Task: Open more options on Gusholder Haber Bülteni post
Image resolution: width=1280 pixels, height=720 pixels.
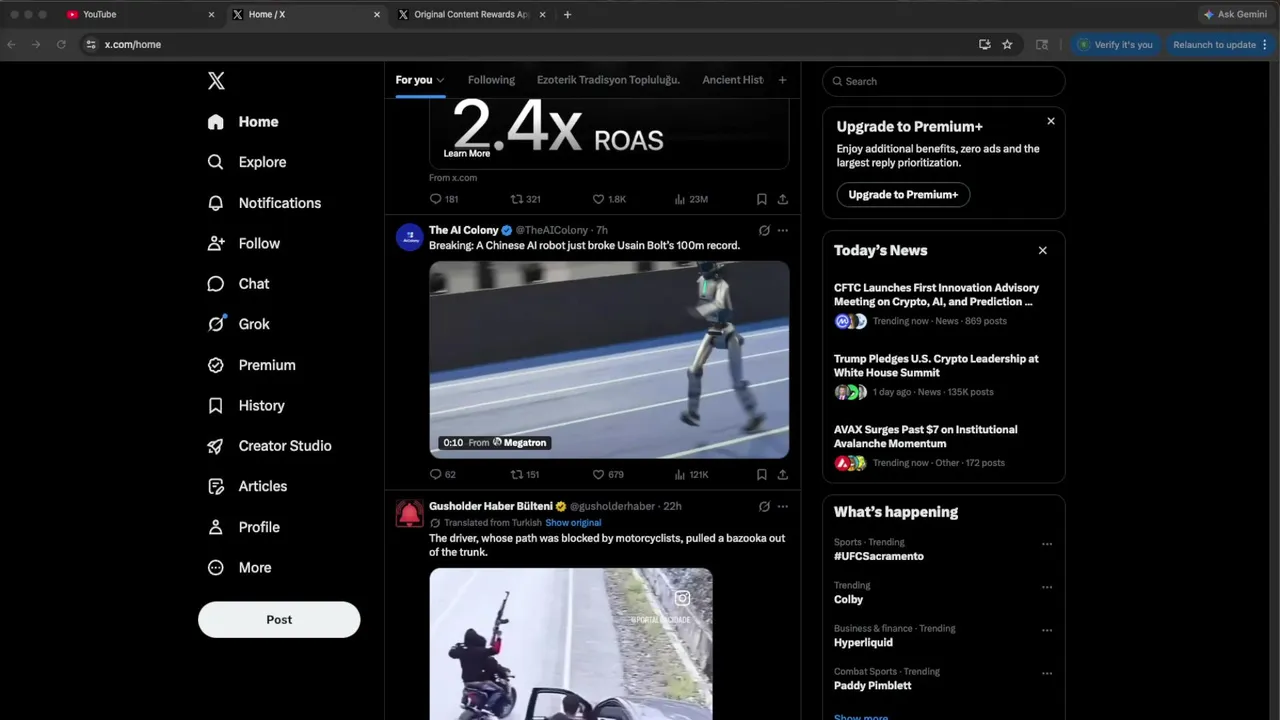Action: pyautogui.click(x=783, y=506)
